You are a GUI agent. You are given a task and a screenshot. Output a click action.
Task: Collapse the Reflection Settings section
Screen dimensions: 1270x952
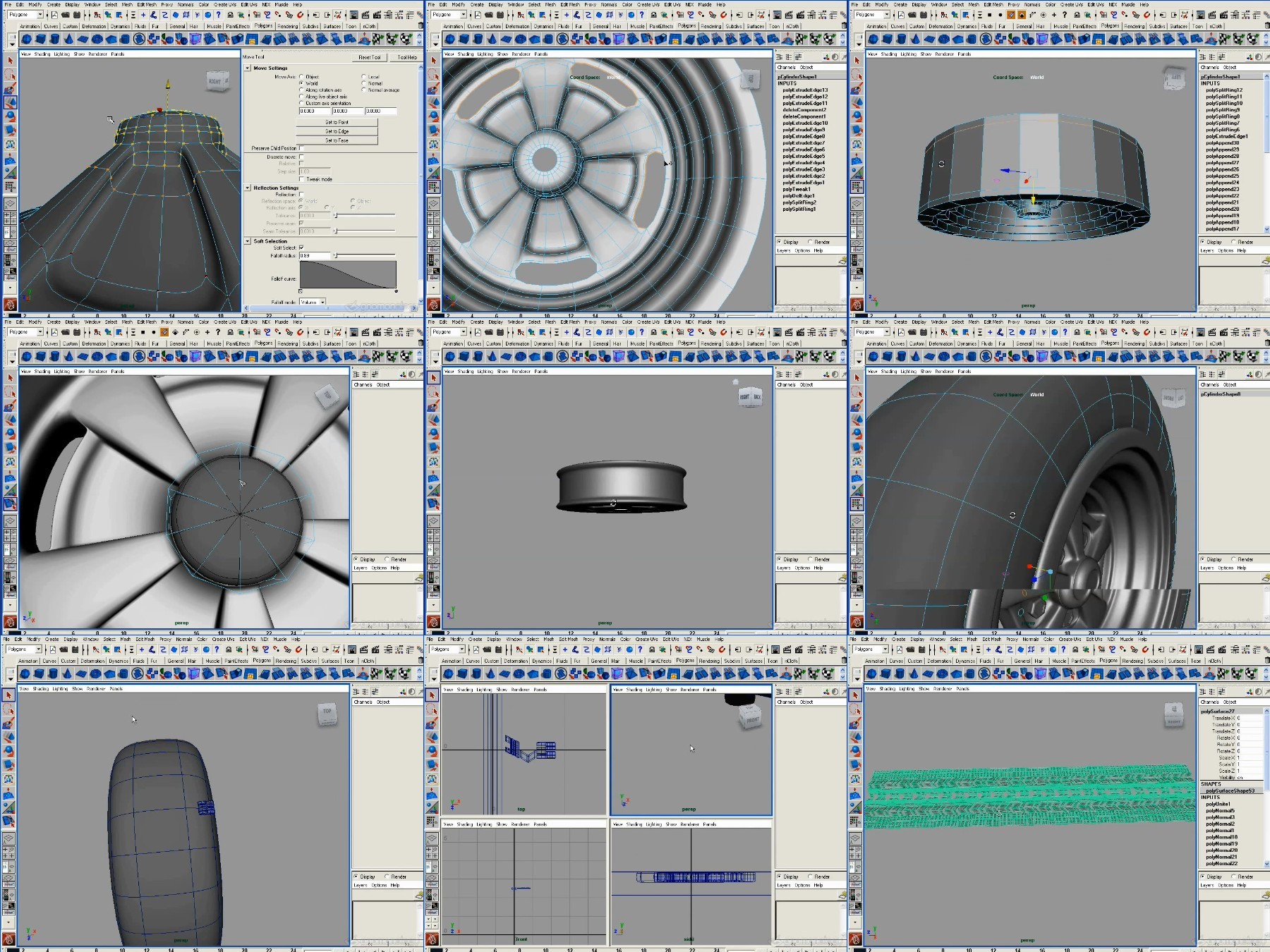coord(248,188)
